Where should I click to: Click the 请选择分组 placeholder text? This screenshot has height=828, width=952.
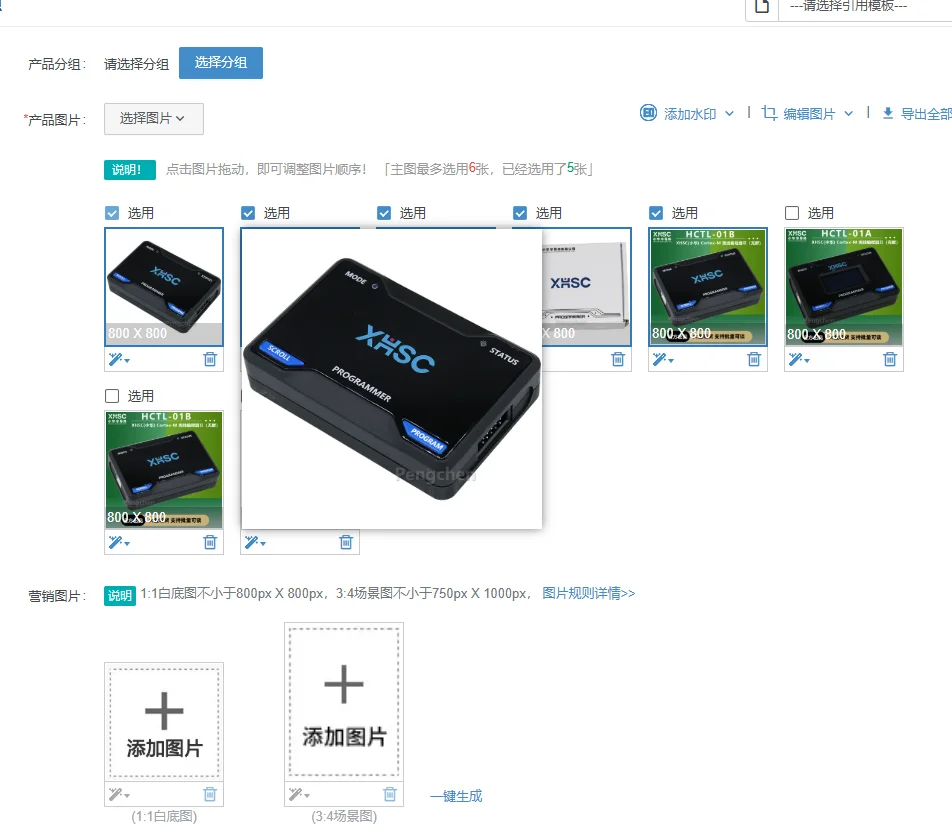[x=136, y=64]
